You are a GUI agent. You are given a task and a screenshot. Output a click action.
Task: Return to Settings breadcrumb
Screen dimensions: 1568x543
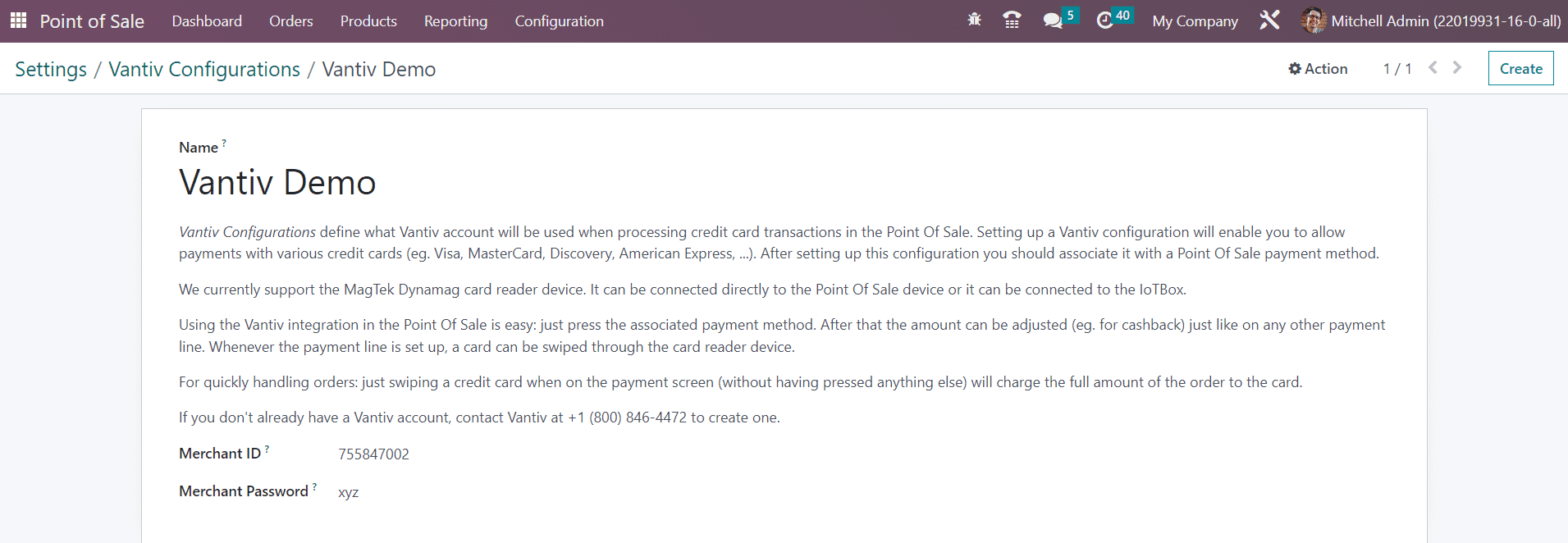51,70
